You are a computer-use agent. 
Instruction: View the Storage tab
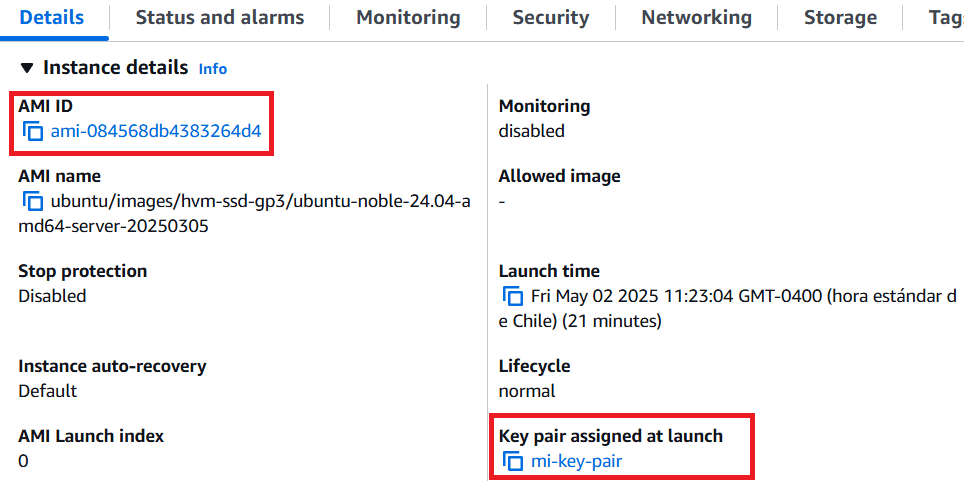(x=840, y=17)
